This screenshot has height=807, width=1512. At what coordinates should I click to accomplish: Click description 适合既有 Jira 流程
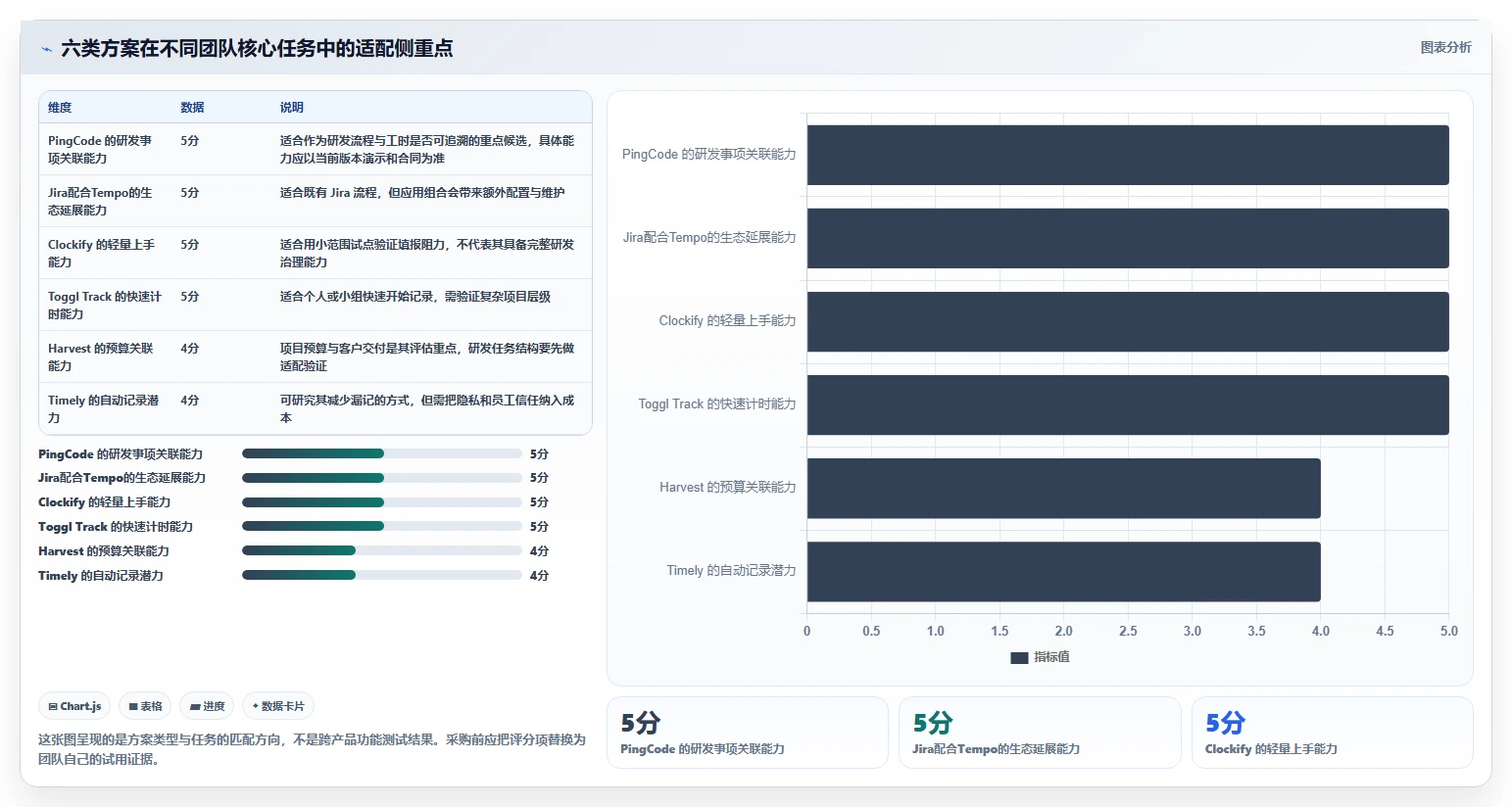[422, 192]
